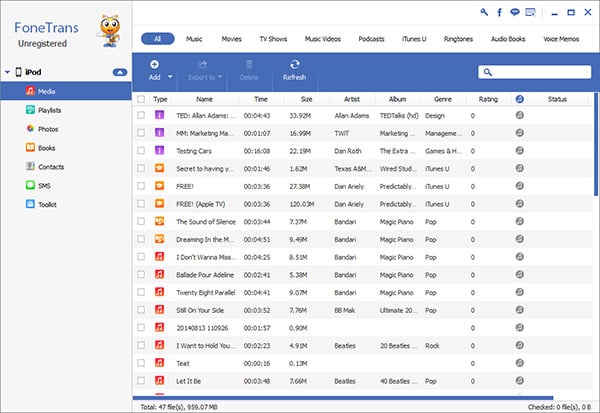Check The Sound of Silence row checkbox
The height and width of the screenshot is (413, 600).
pyautogui.click(x=141, y=221)
